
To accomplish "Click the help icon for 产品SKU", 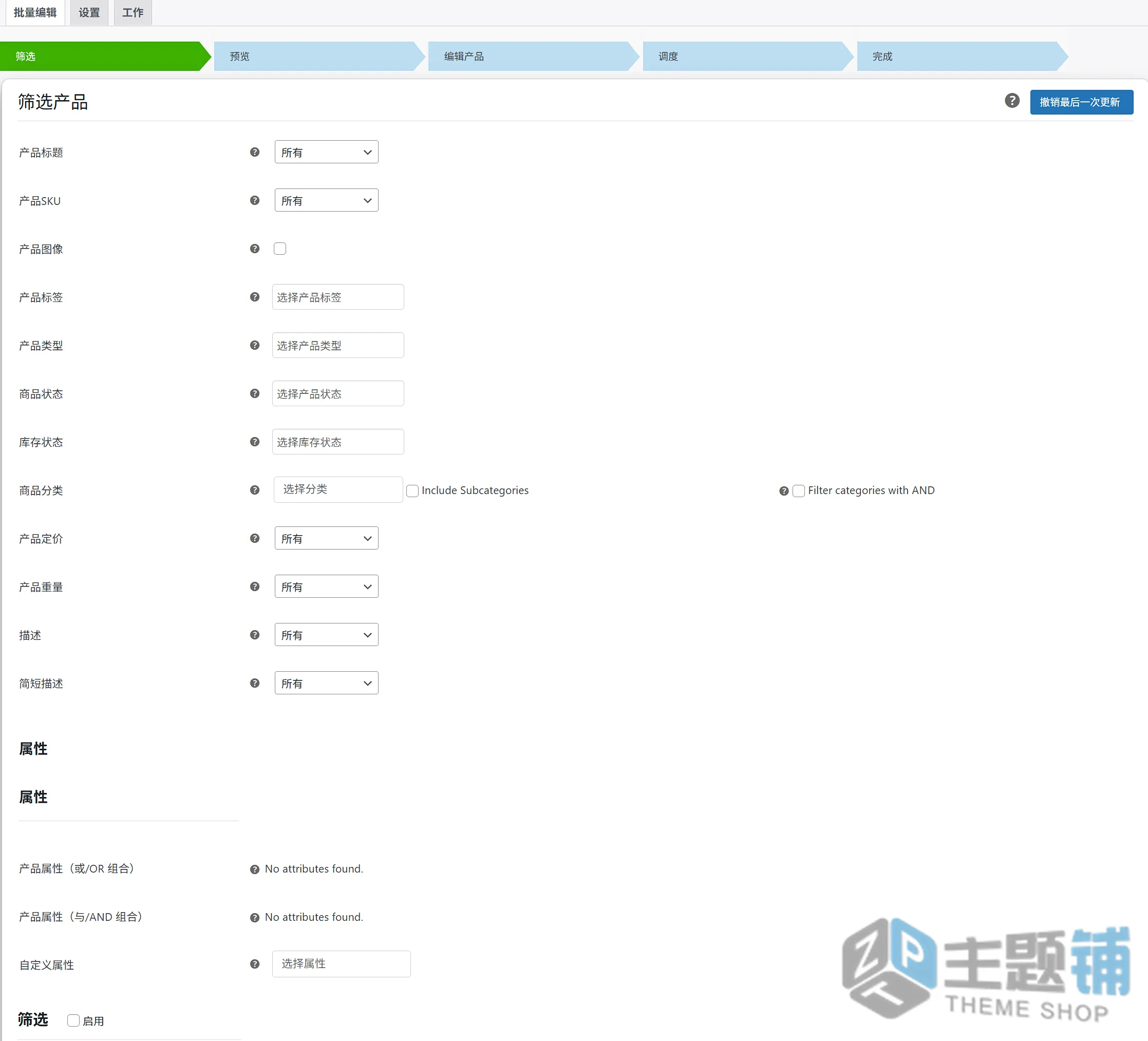I will (255, 200).
